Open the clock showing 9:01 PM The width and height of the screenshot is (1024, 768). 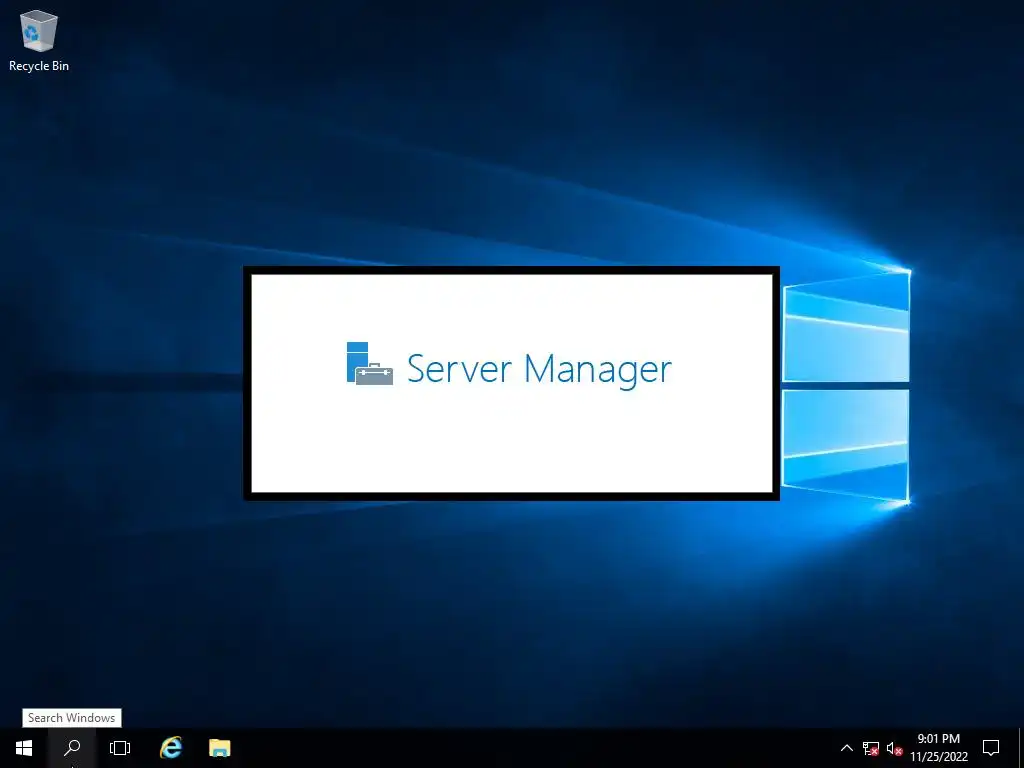[x=939, y=748]
